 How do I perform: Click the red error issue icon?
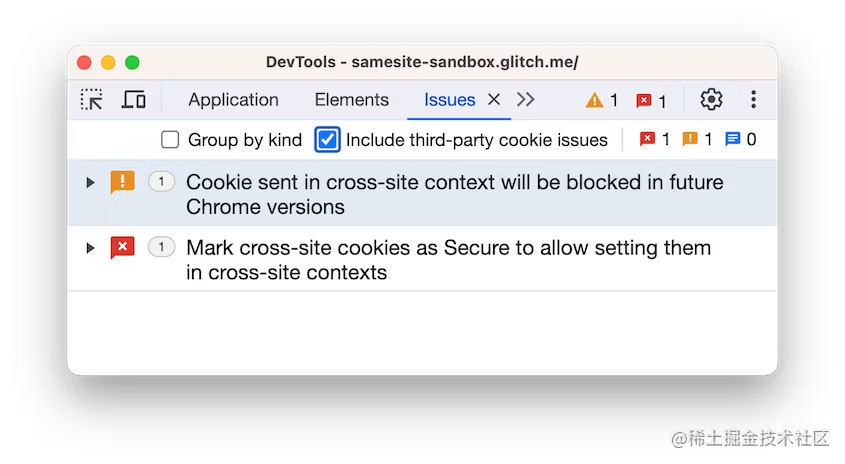(122, 247)
